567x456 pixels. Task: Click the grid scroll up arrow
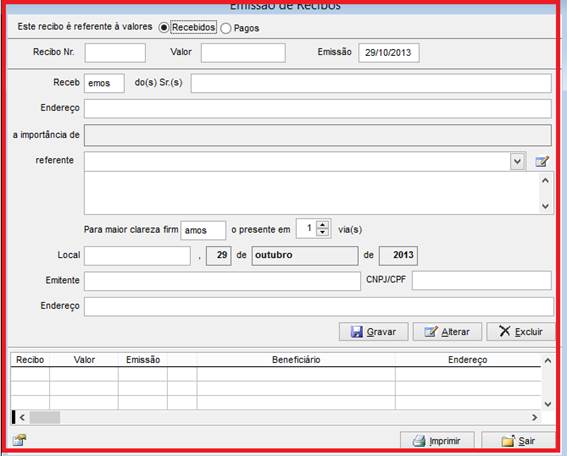coord(547,361)
